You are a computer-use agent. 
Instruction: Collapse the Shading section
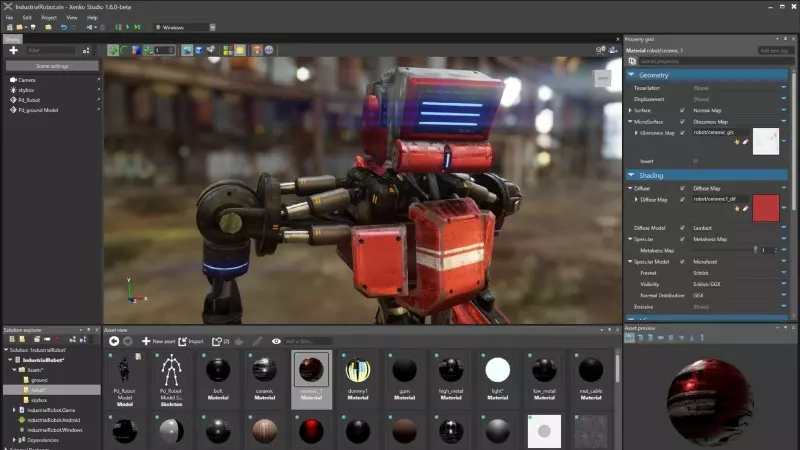click(x=631, y=175)
